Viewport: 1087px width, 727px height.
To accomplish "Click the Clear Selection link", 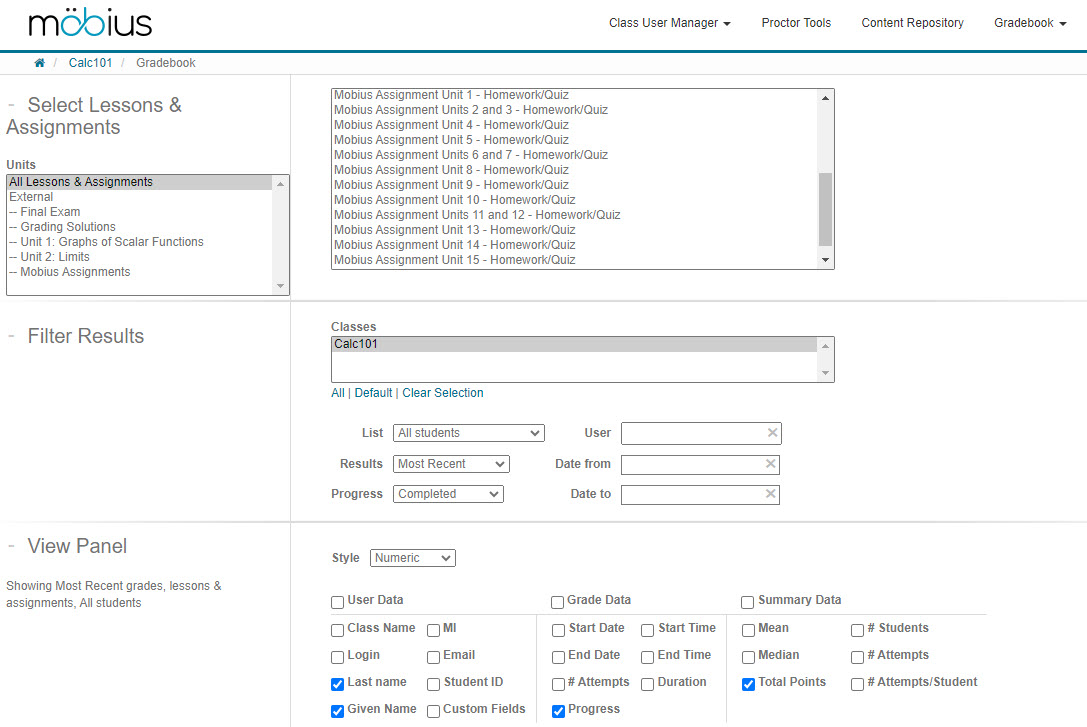I will 442,393.
